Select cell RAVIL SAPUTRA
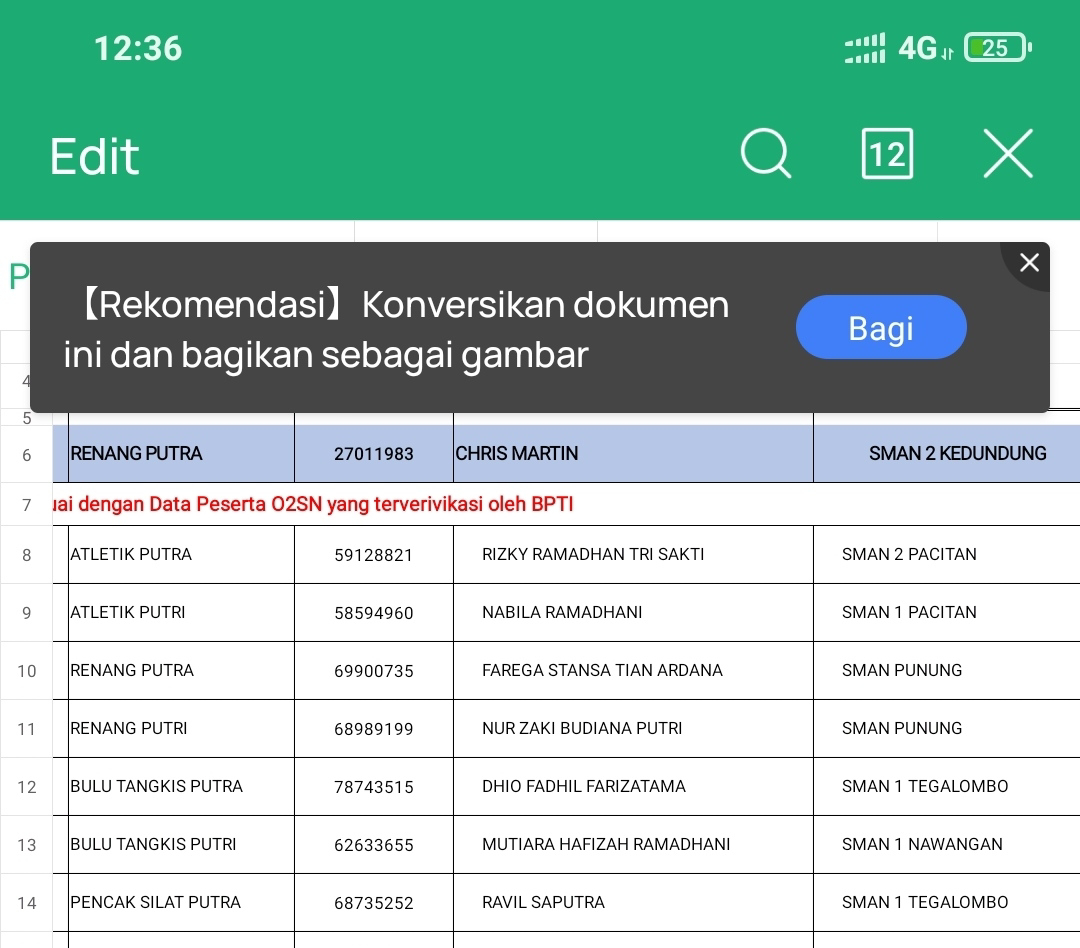The width and height of the screenshot is (1080, 948). pos(633,902)
